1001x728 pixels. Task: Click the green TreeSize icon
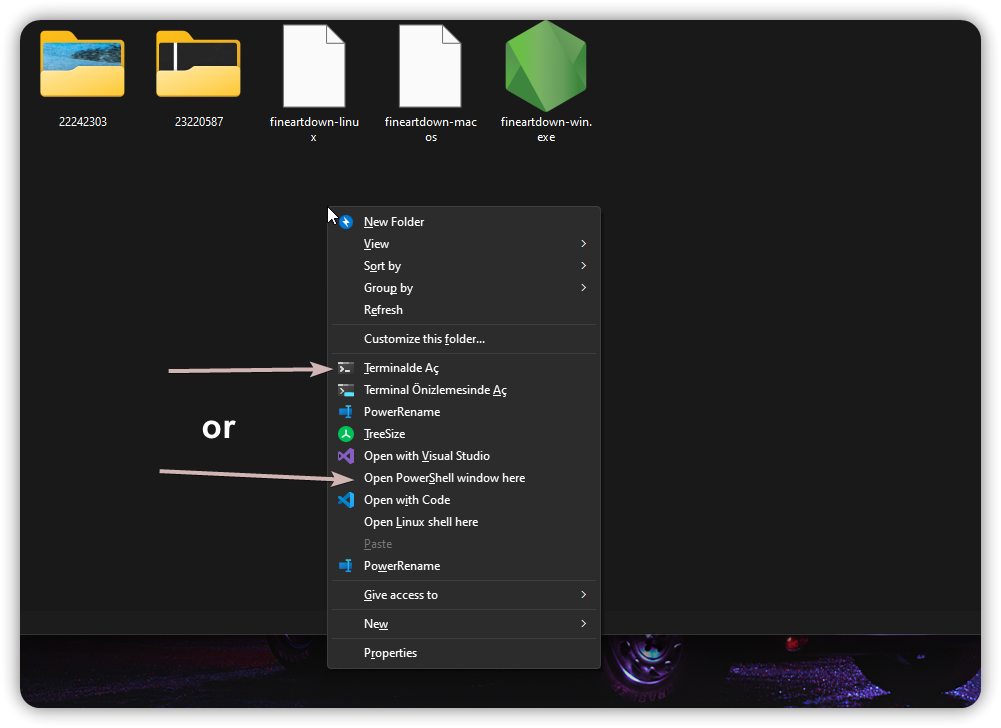tap(346, 434)
